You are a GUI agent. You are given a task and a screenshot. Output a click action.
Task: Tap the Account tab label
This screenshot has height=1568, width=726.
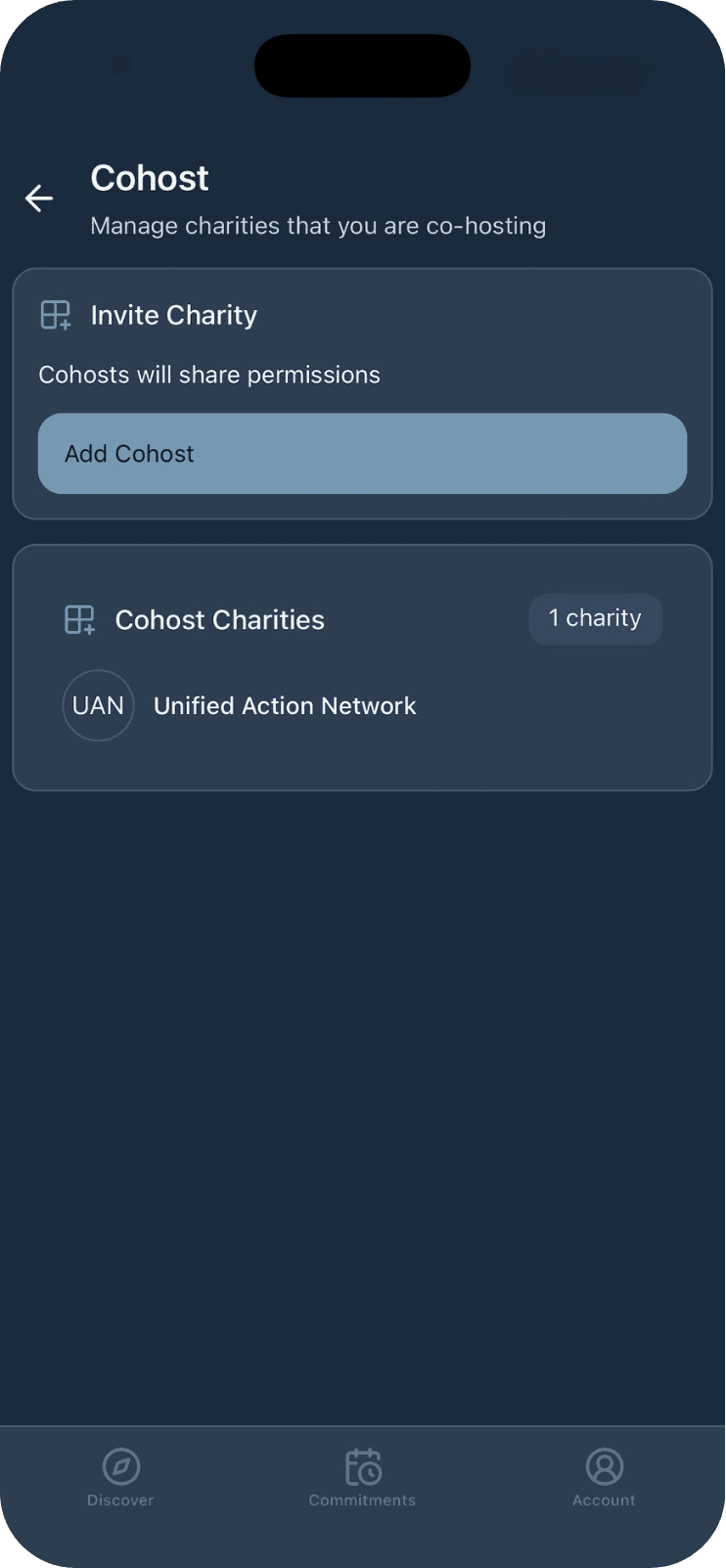604,1501
